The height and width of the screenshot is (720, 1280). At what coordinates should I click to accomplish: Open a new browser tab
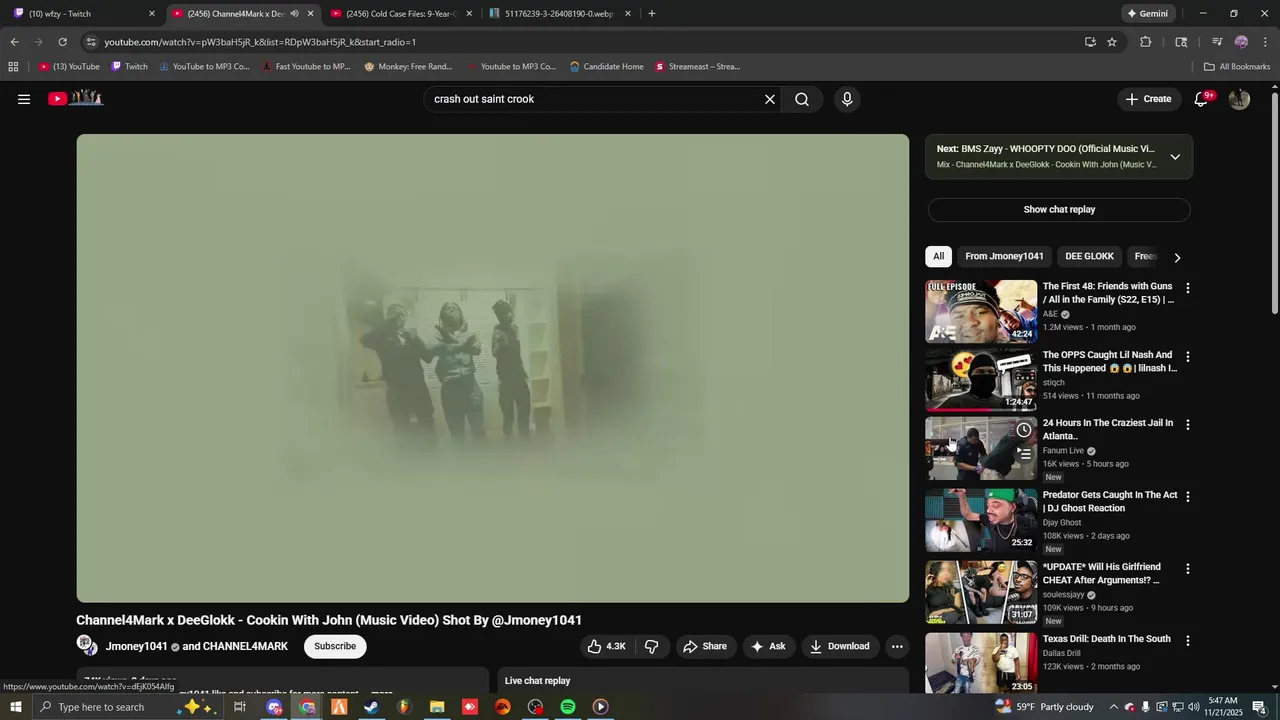pyautogui.click(x=652, y=14)
